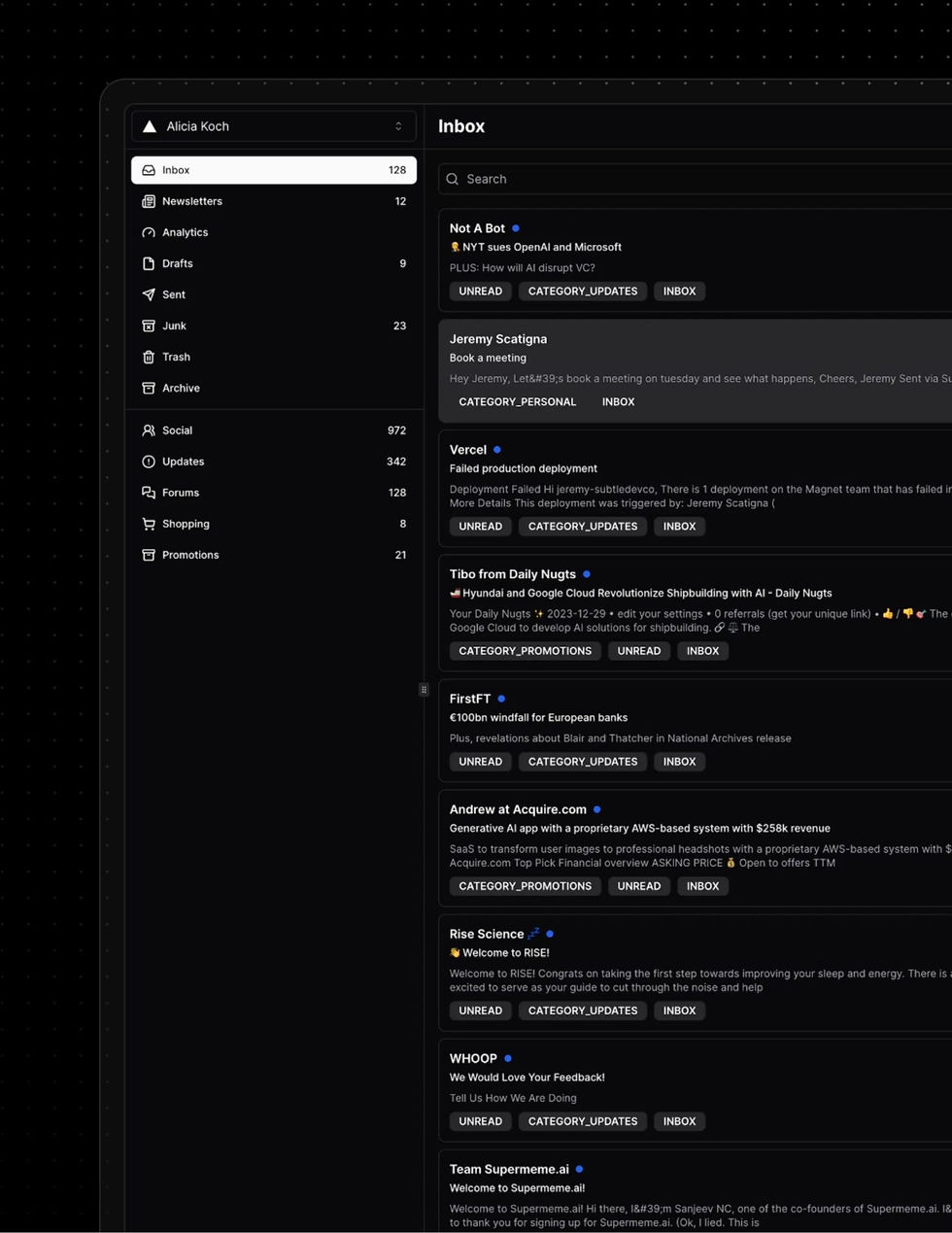Focus the Search mail field

coord(696,179)
